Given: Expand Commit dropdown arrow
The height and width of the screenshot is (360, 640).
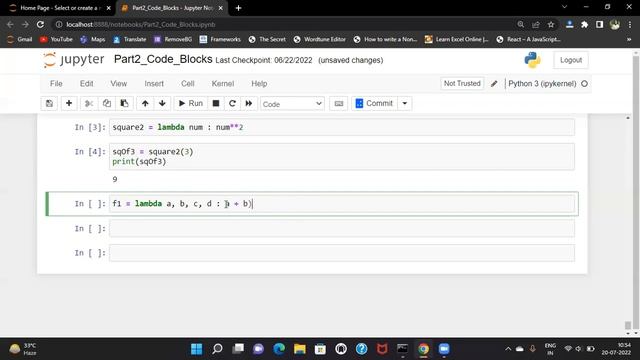Looking at the screenshot, I should (405, 104).
